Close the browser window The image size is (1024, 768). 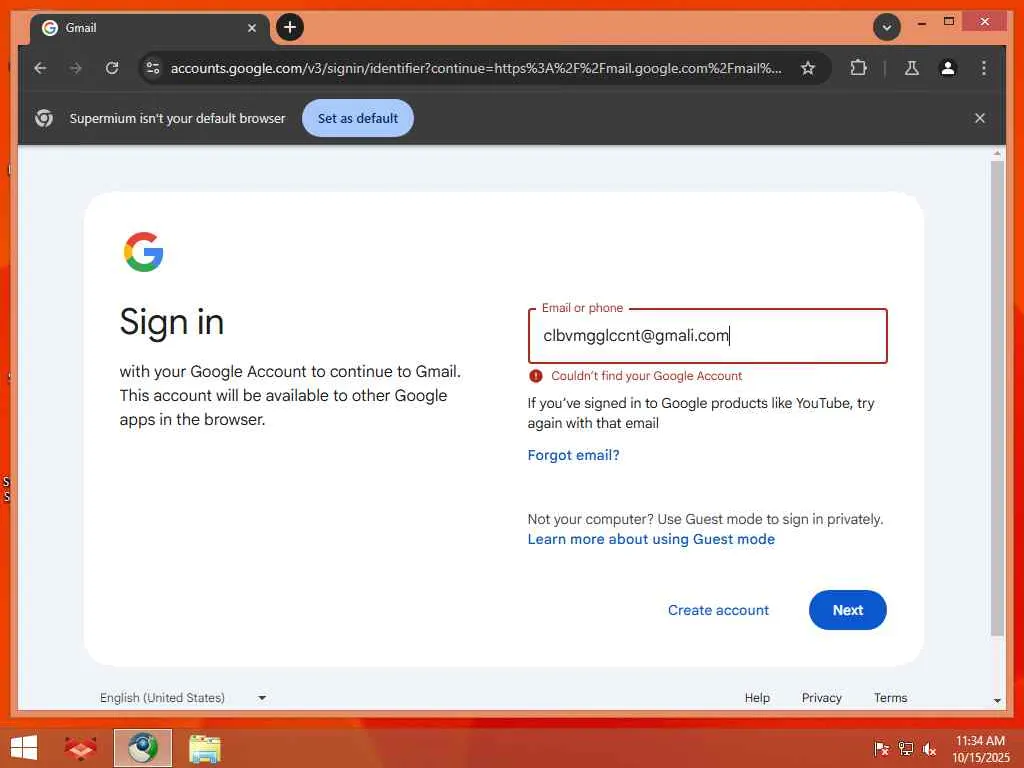click(x=985, y=22)
